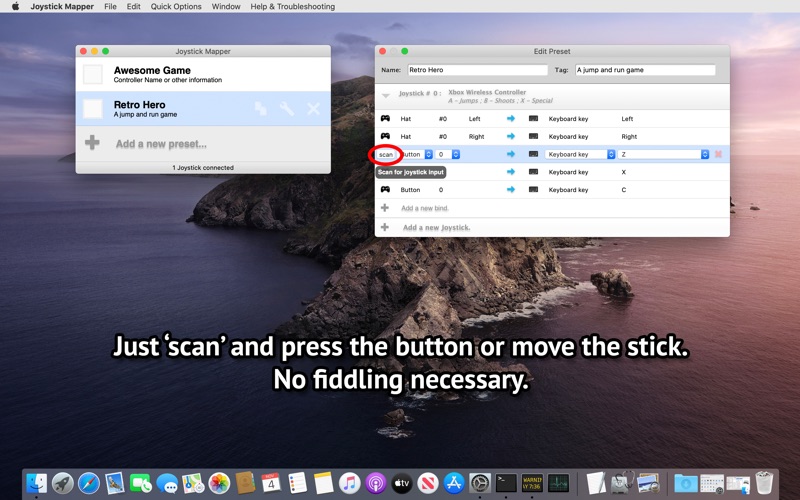Image resolution: width=800 pixels, height=500 pixels.
Task: Click the Name field containing Retro Hero
Action: [x=478, y=70]
